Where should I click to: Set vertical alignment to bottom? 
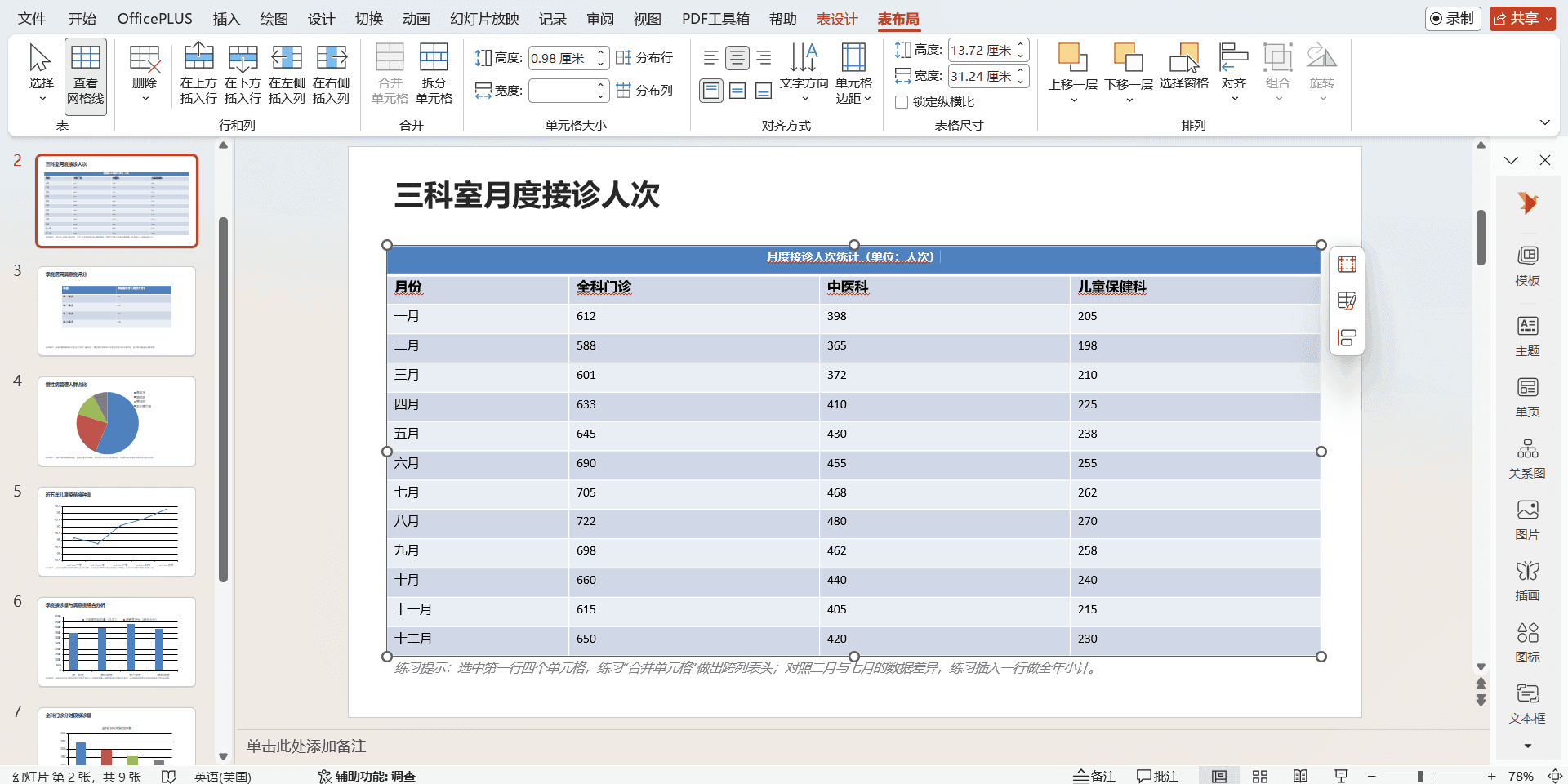[x=764, y=91]
